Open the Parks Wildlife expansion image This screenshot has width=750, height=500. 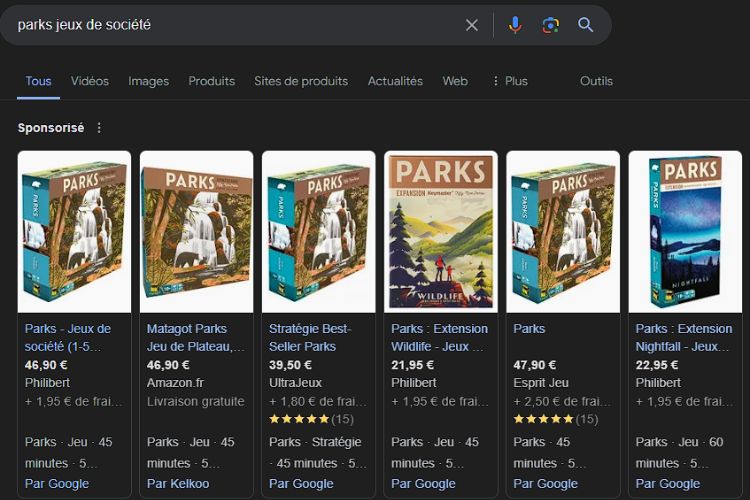click(x=441, y=232)
